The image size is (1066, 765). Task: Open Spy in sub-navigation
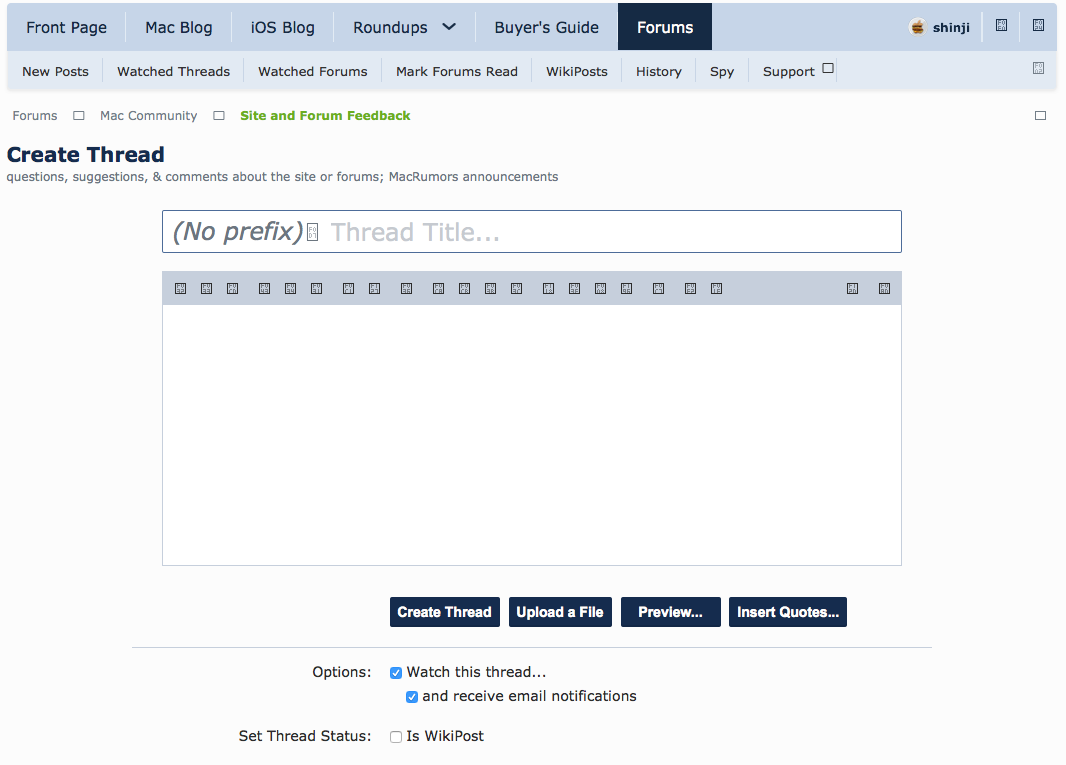(x=722, y=71)
